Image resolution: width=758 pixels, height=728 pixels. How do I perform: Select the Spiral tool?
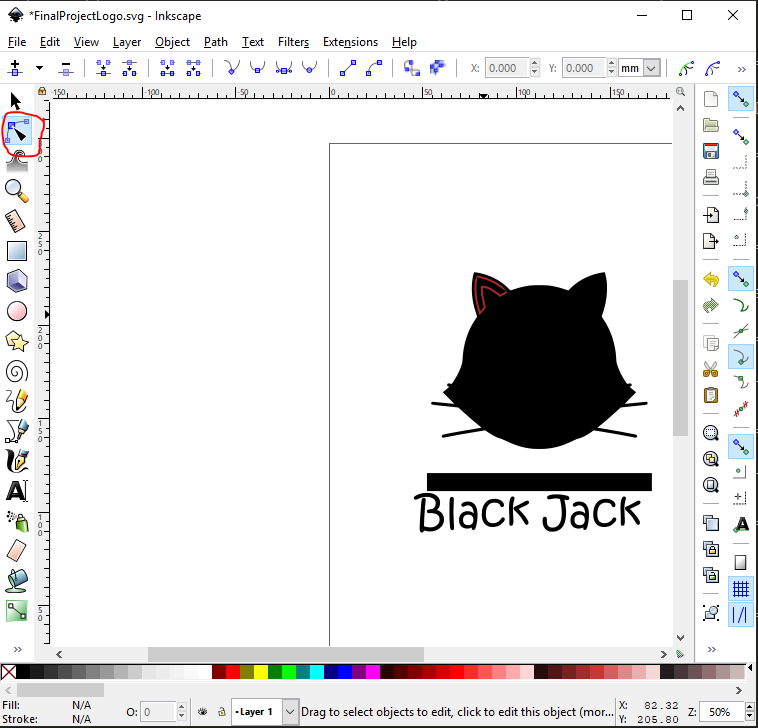point(17,372)
